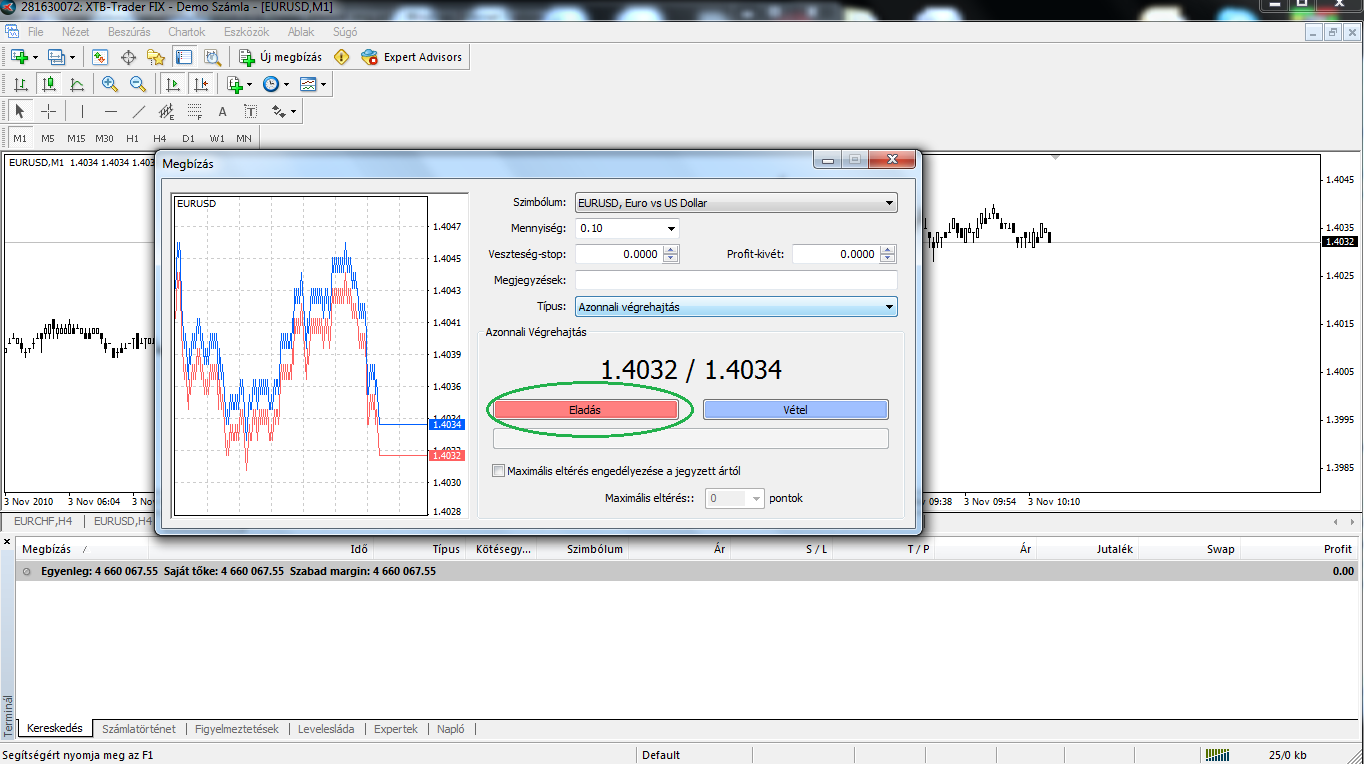Click the Megjegyzések comment field
Viewport: 1364px width, 764px height.
click(736, 280)
